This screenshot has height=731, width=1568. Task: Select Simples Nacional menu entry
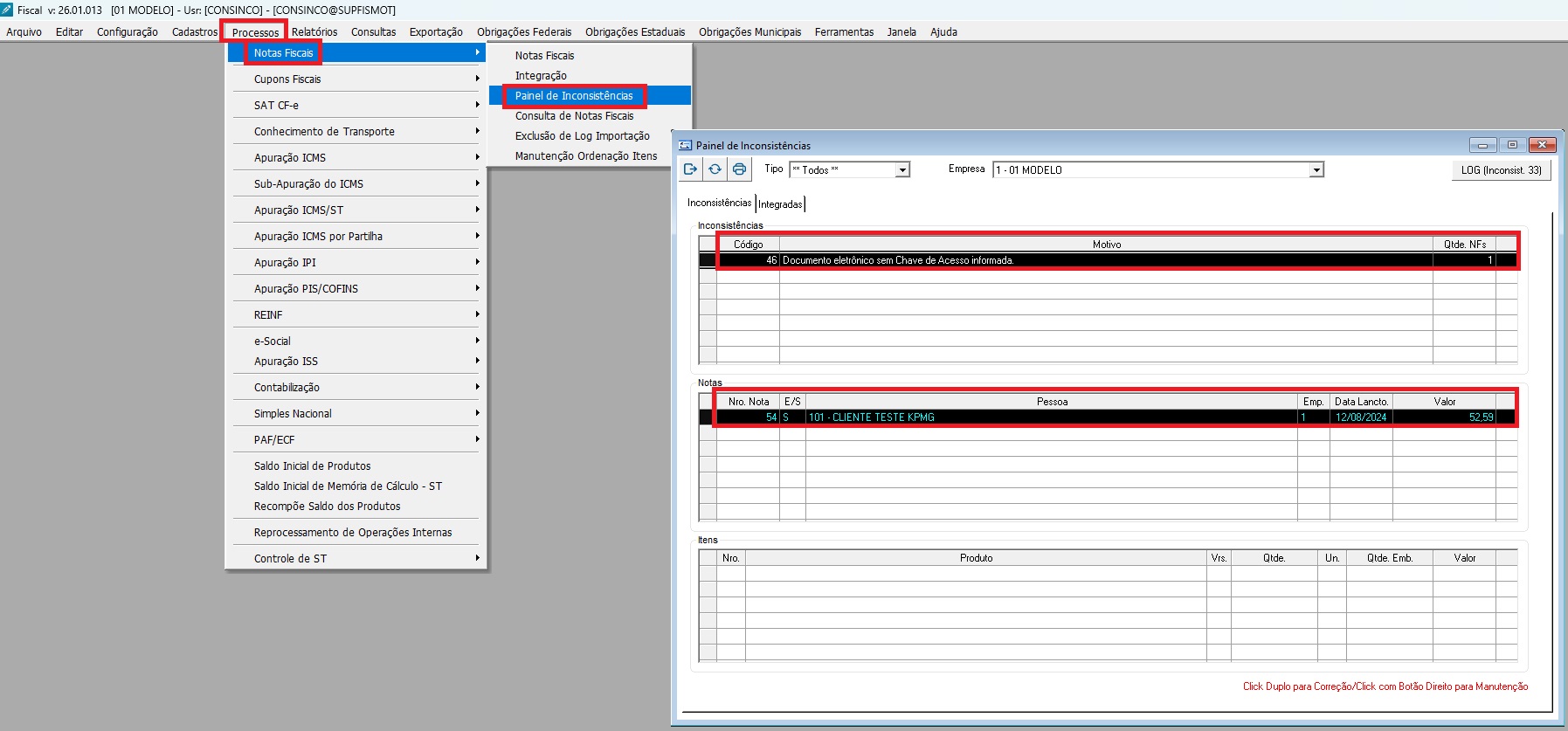point(356,413)
